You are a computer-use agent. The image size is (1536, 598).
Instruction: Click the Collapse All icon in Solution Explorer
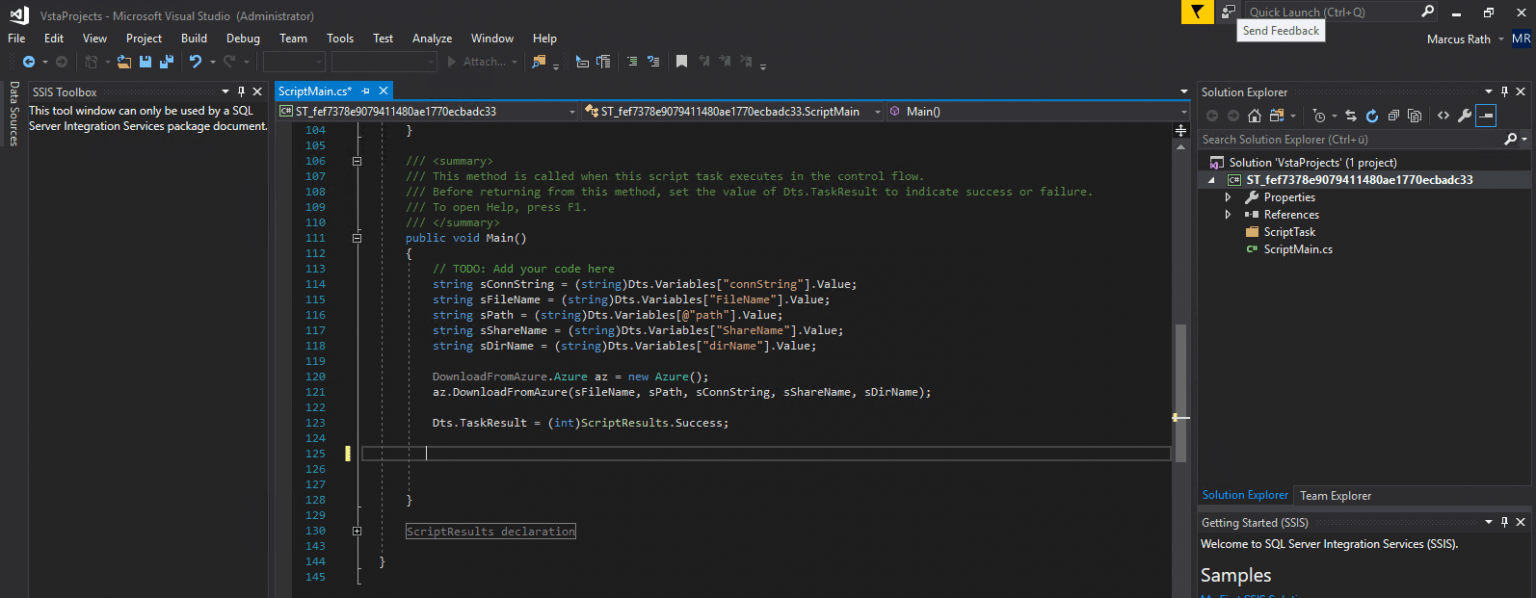click(x=1395, y=115)
